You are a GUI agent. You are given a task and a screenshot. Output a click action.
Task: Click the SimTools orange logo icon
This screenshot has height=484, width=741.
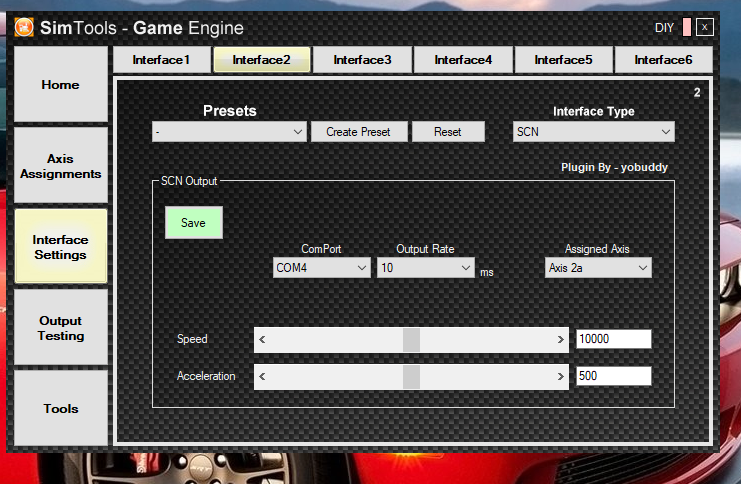24,27
